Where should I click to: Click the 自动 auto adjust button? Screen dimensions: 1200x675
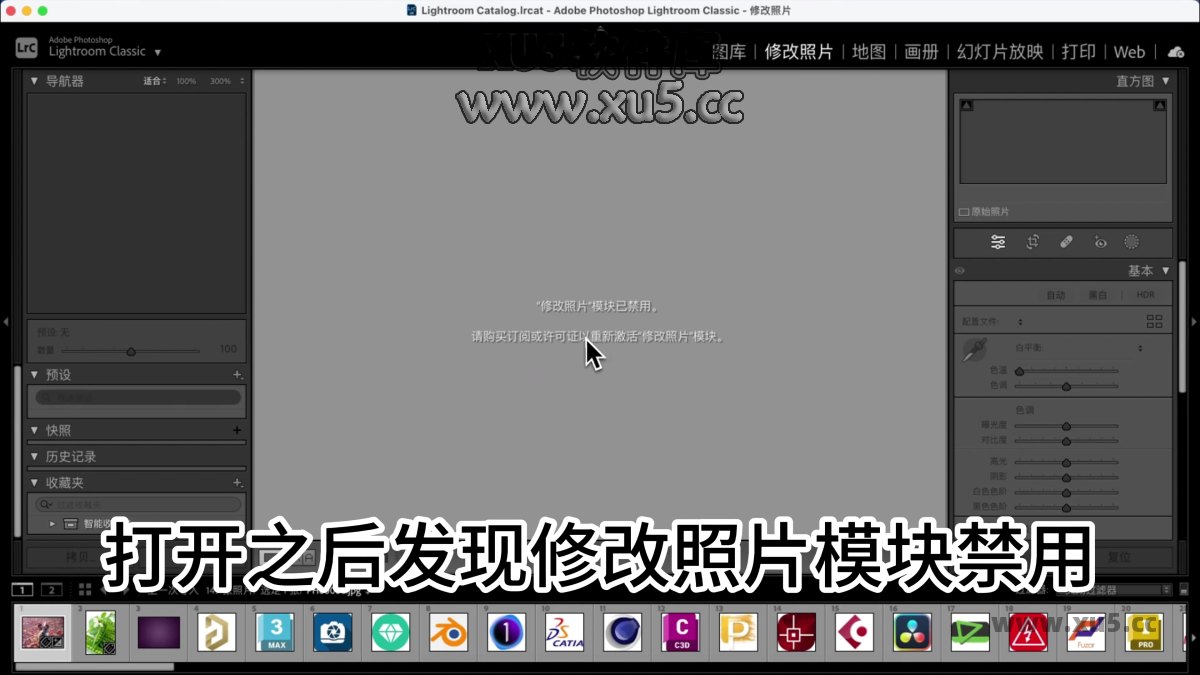pyautogui.click(x=1056, y=295)
